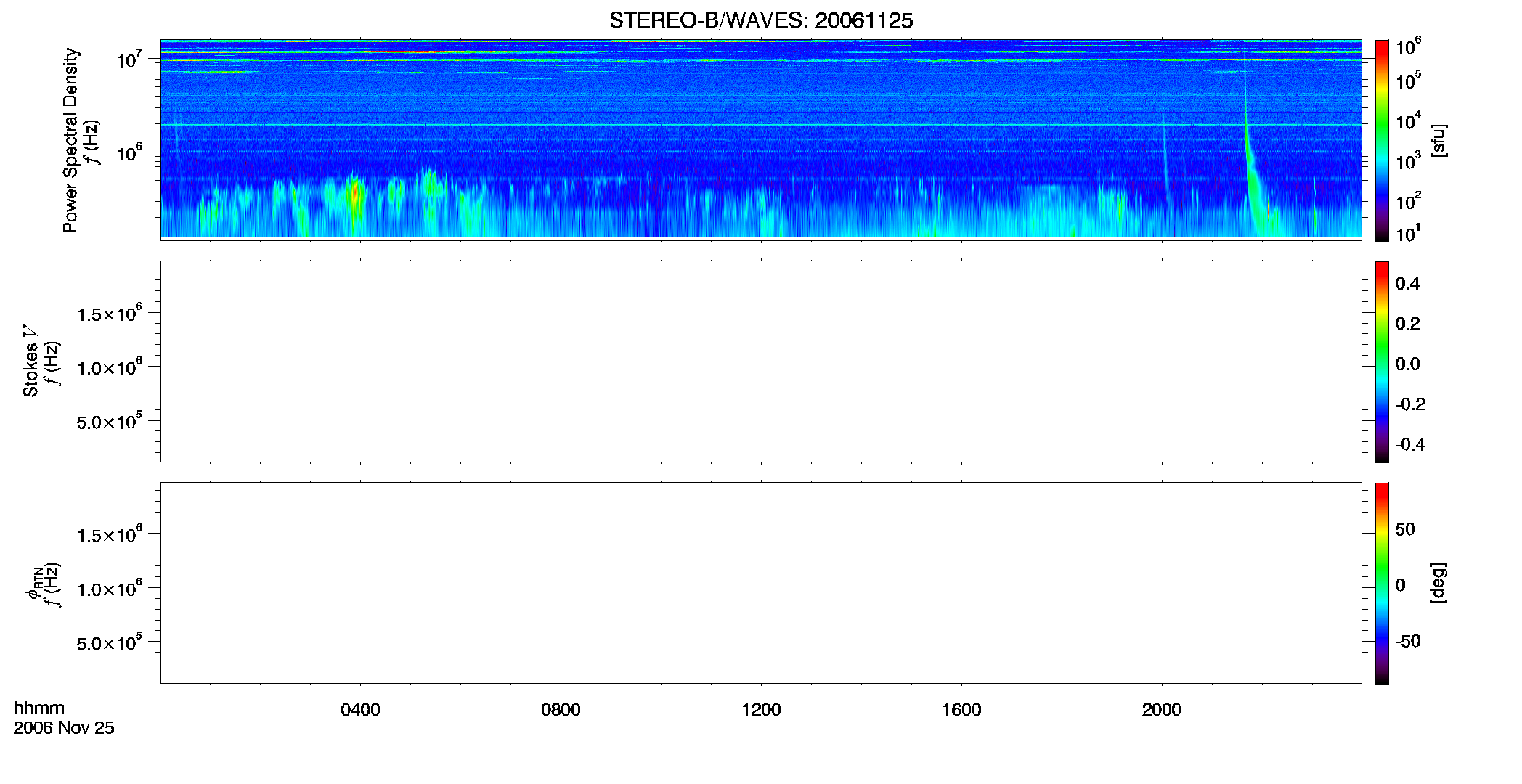Screen dimensions: 1522x784
Task: Select the "1200" time tick label
Action: [761, 710]
